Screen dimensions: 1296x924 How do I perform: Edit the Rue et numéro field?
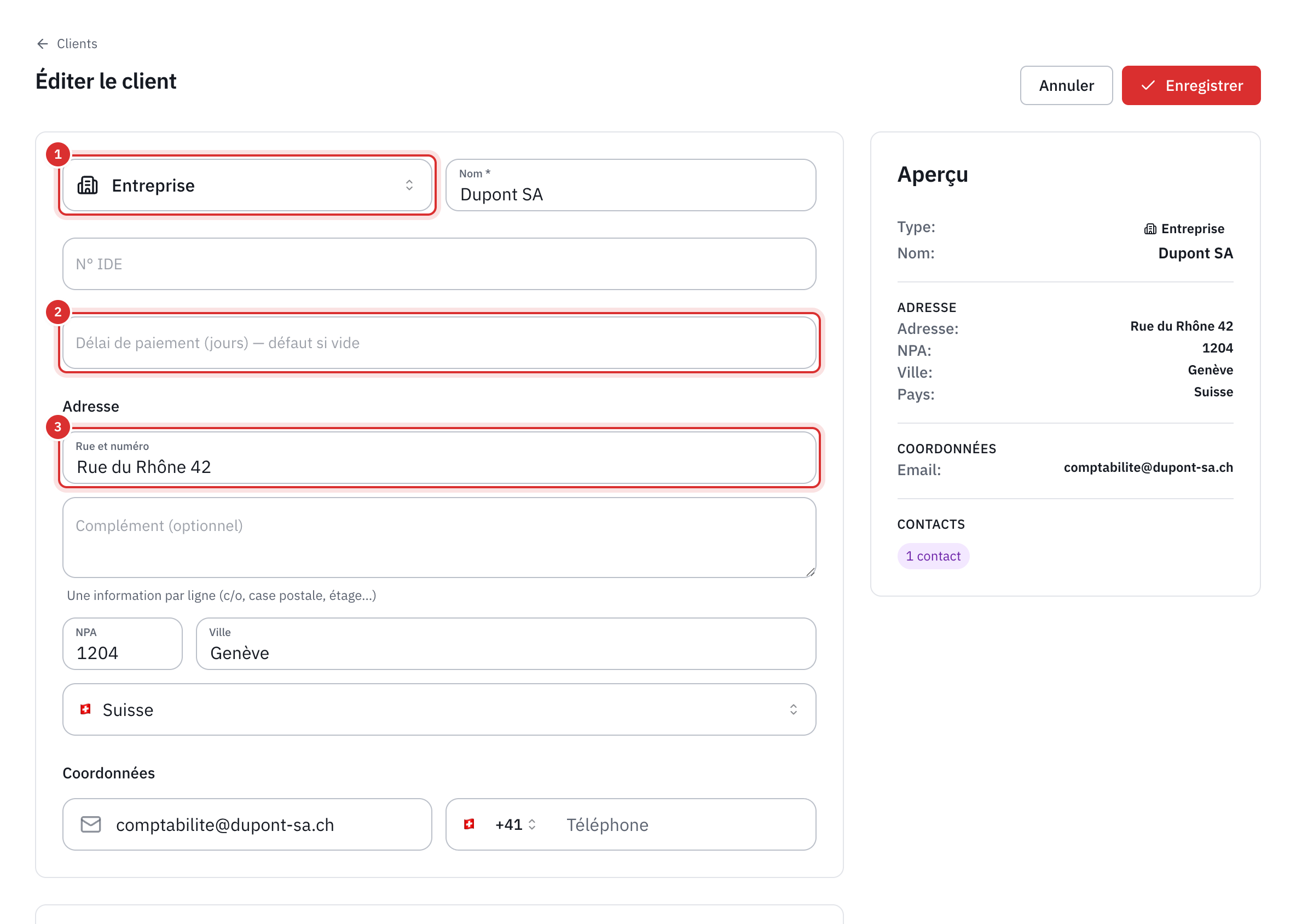(439, 458)
